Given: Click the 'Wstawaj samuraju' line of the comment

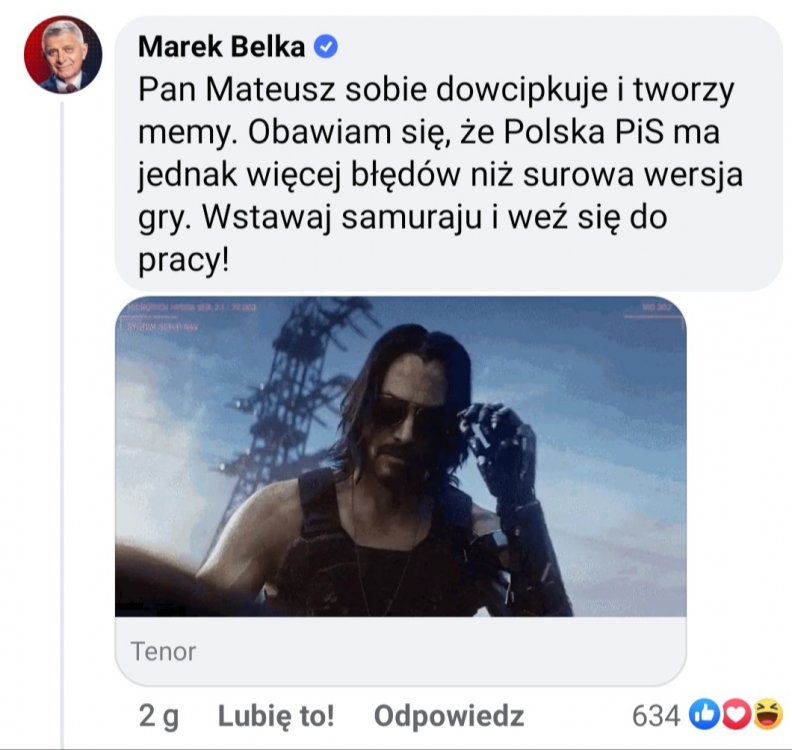Looking at the screenshot, I should (403, 218).
